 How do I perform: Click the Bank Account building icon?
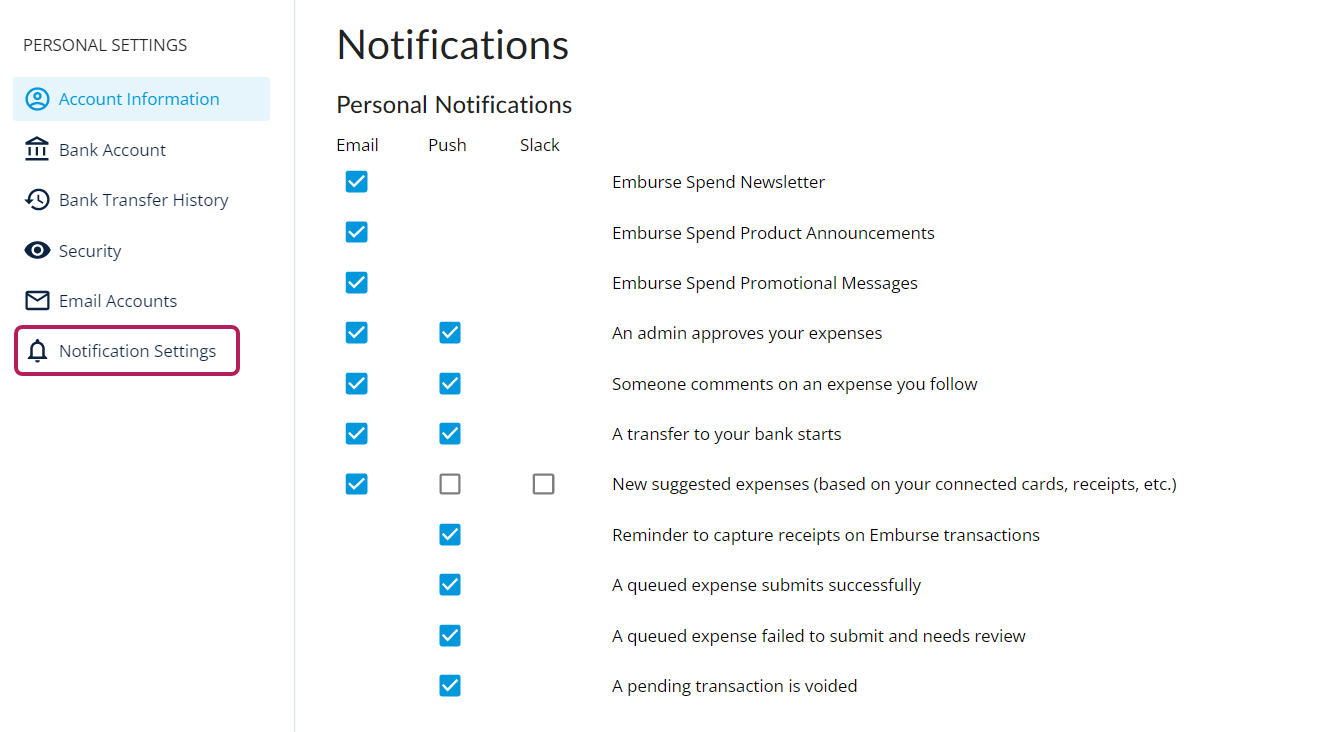click(37, 149)
